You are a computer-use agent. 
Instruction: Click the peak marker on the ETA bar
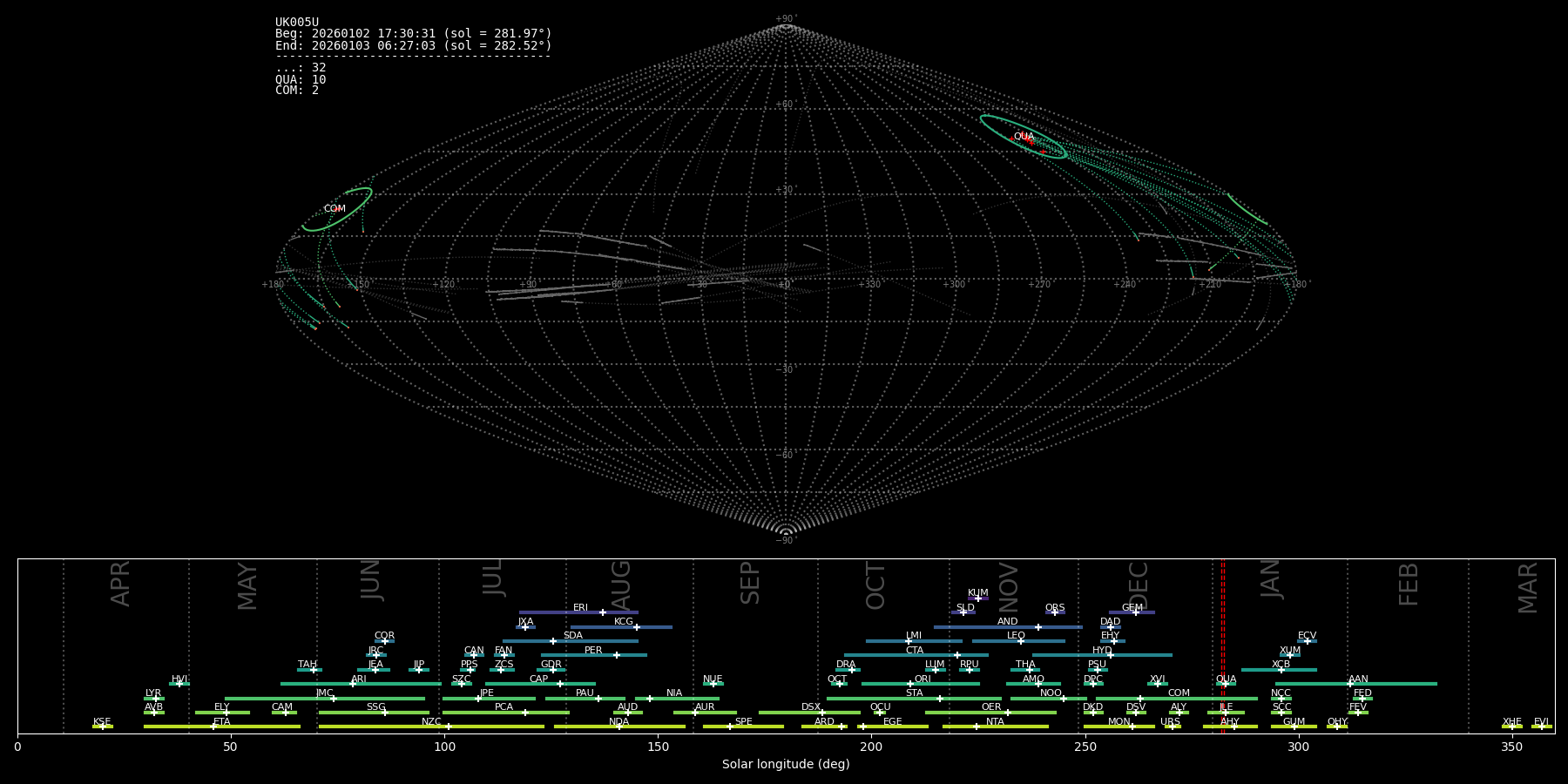point(213,727)
